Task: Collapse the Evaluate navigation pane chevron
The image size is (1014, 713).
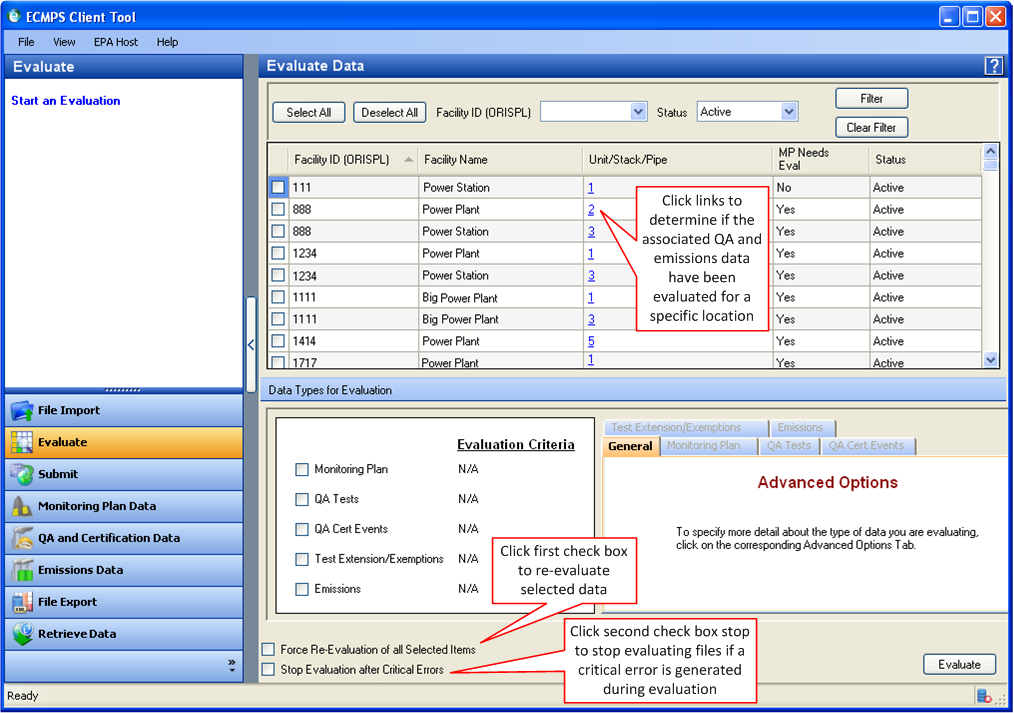Action: (x=251, y=344)
